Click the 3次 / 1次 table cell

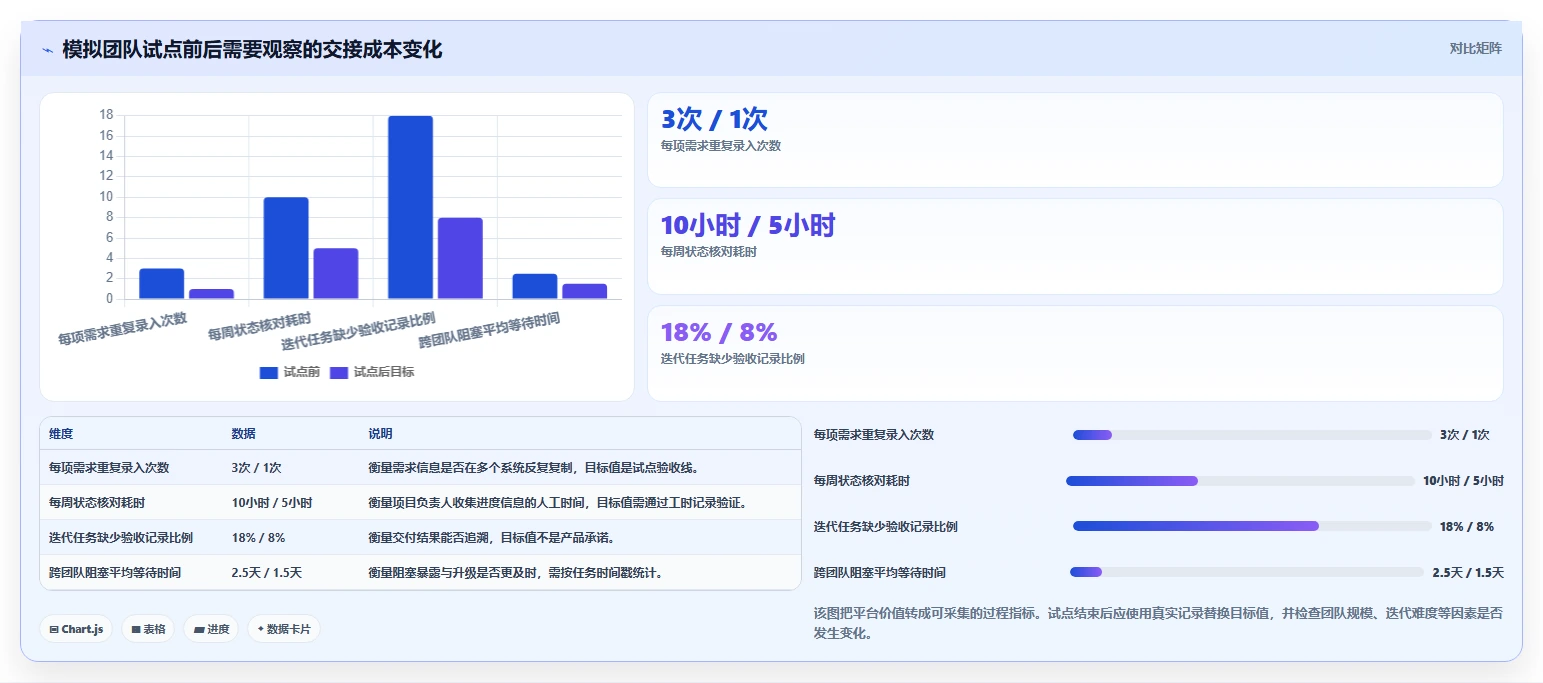(x=257, y=467)
